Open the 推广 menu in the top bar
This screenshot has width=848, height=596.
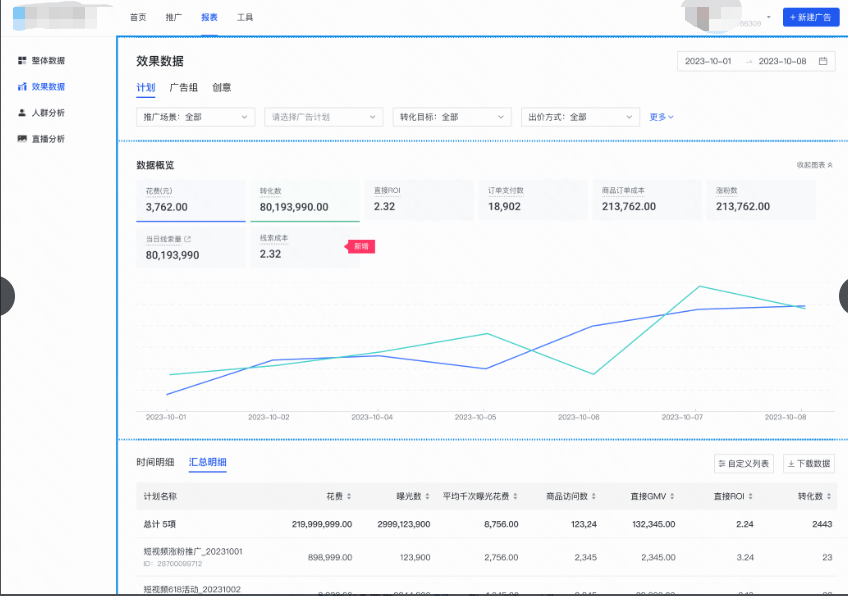(175, 16)
